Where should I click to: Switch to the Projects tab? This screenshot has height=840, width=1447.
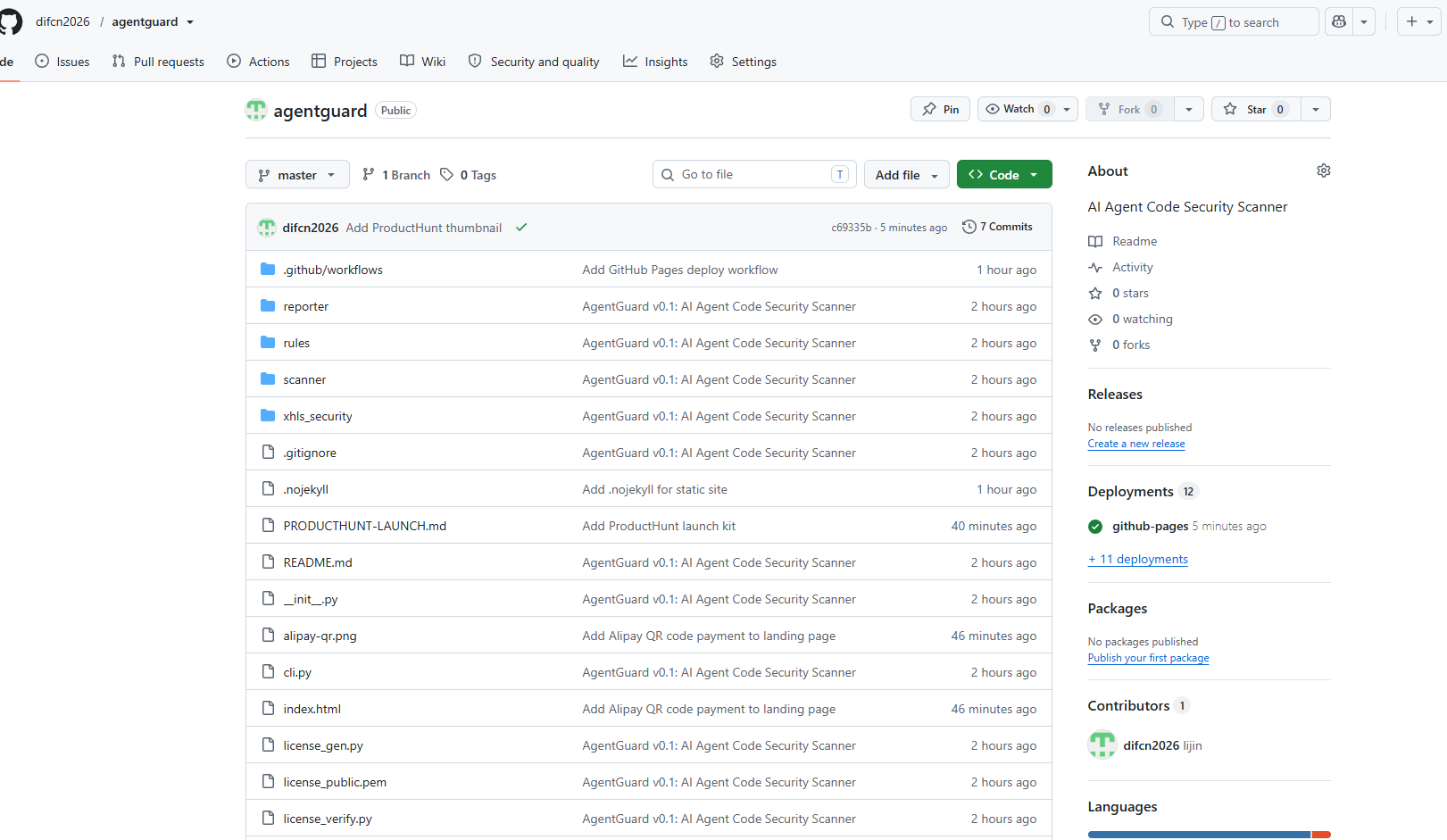click(x=345, y=62)
